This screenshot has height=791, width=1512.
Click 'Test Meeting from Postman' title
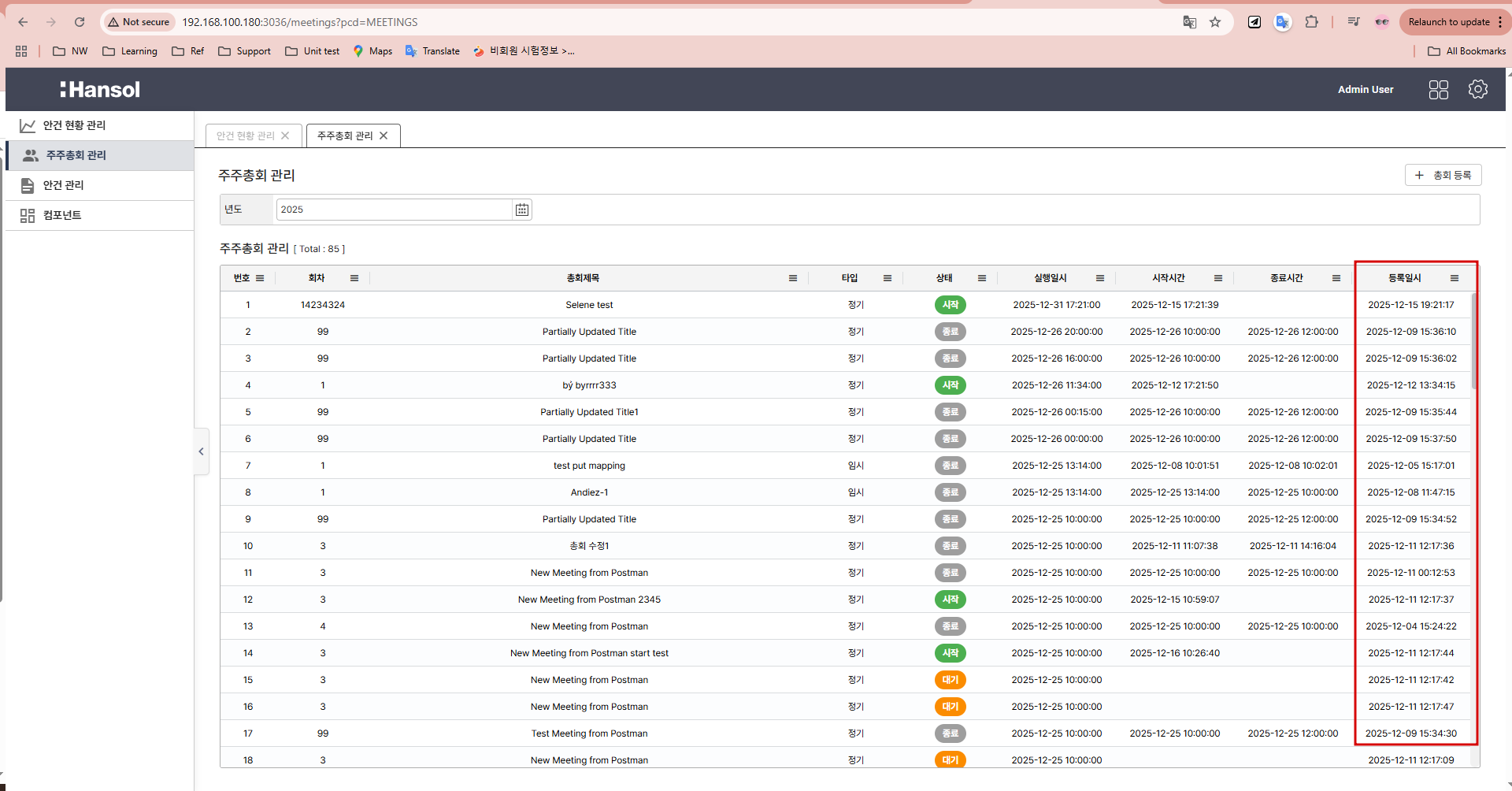coord(589,733)
